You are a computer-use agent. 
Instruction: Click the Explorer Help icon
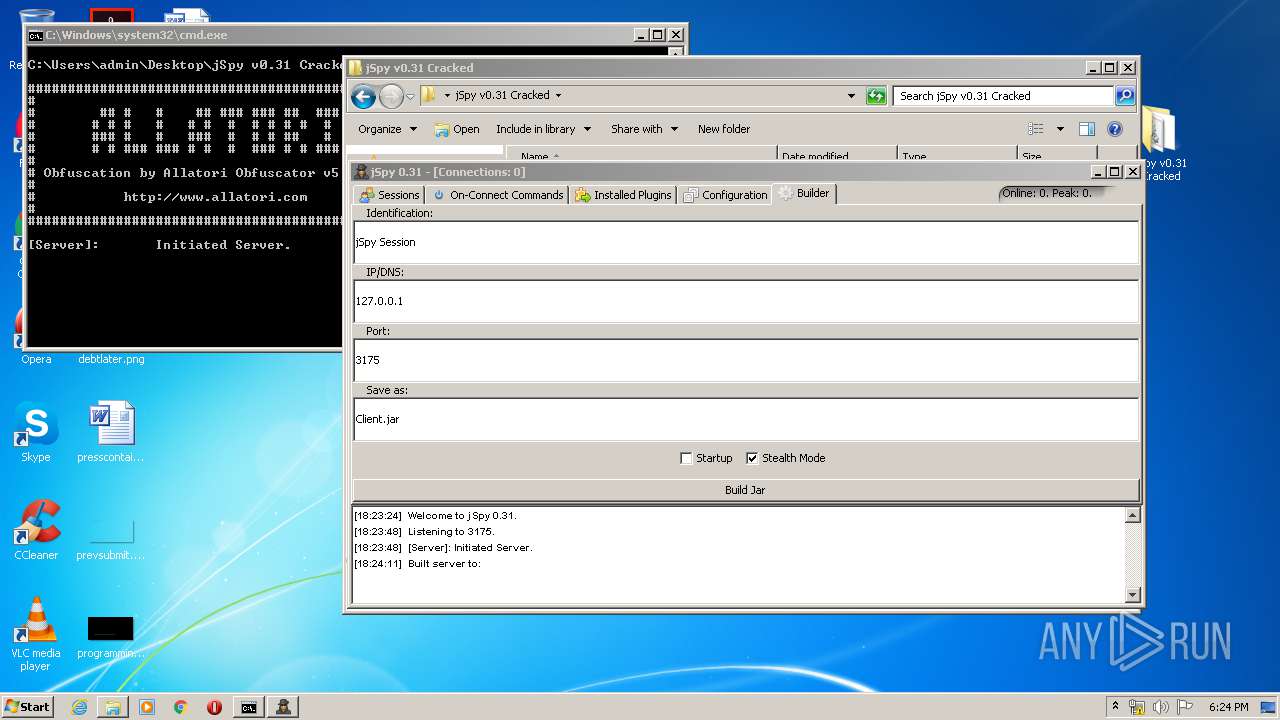(x=1115, y=129)
